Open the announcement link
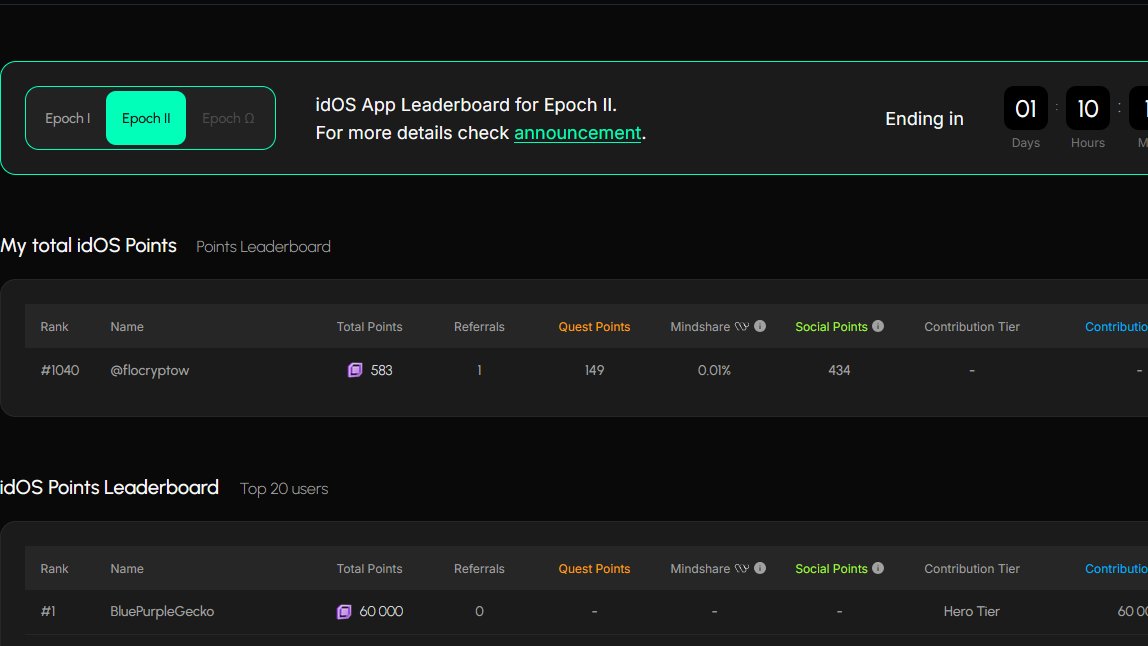Screen dimensions: 1148x646 (577, 133)
